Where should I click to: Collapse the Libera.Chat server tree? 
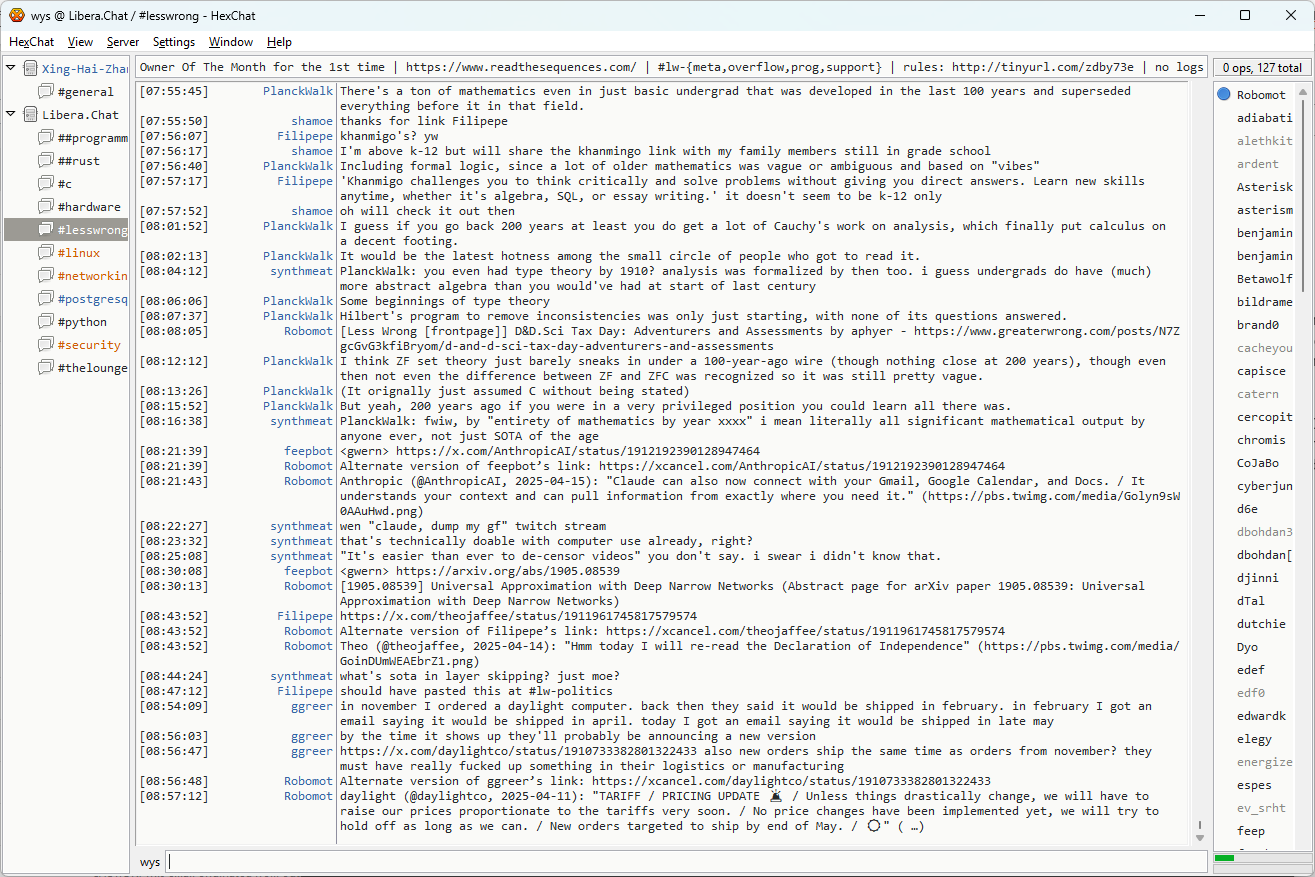pos(11,115)
